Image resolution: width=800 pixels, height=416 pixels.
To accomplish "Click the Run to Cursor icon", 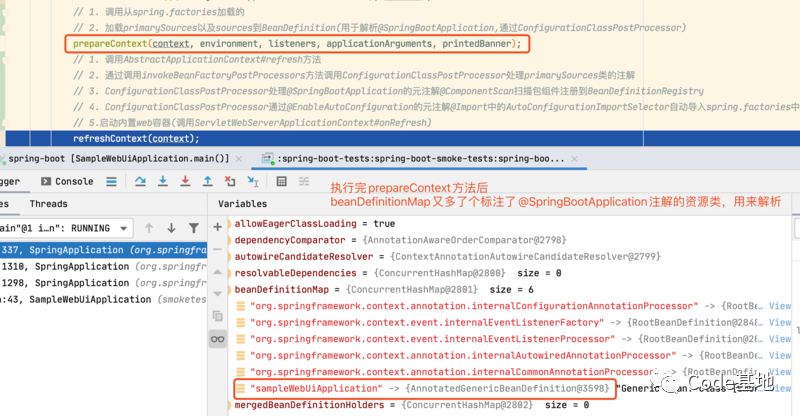I will coord(253,181).
